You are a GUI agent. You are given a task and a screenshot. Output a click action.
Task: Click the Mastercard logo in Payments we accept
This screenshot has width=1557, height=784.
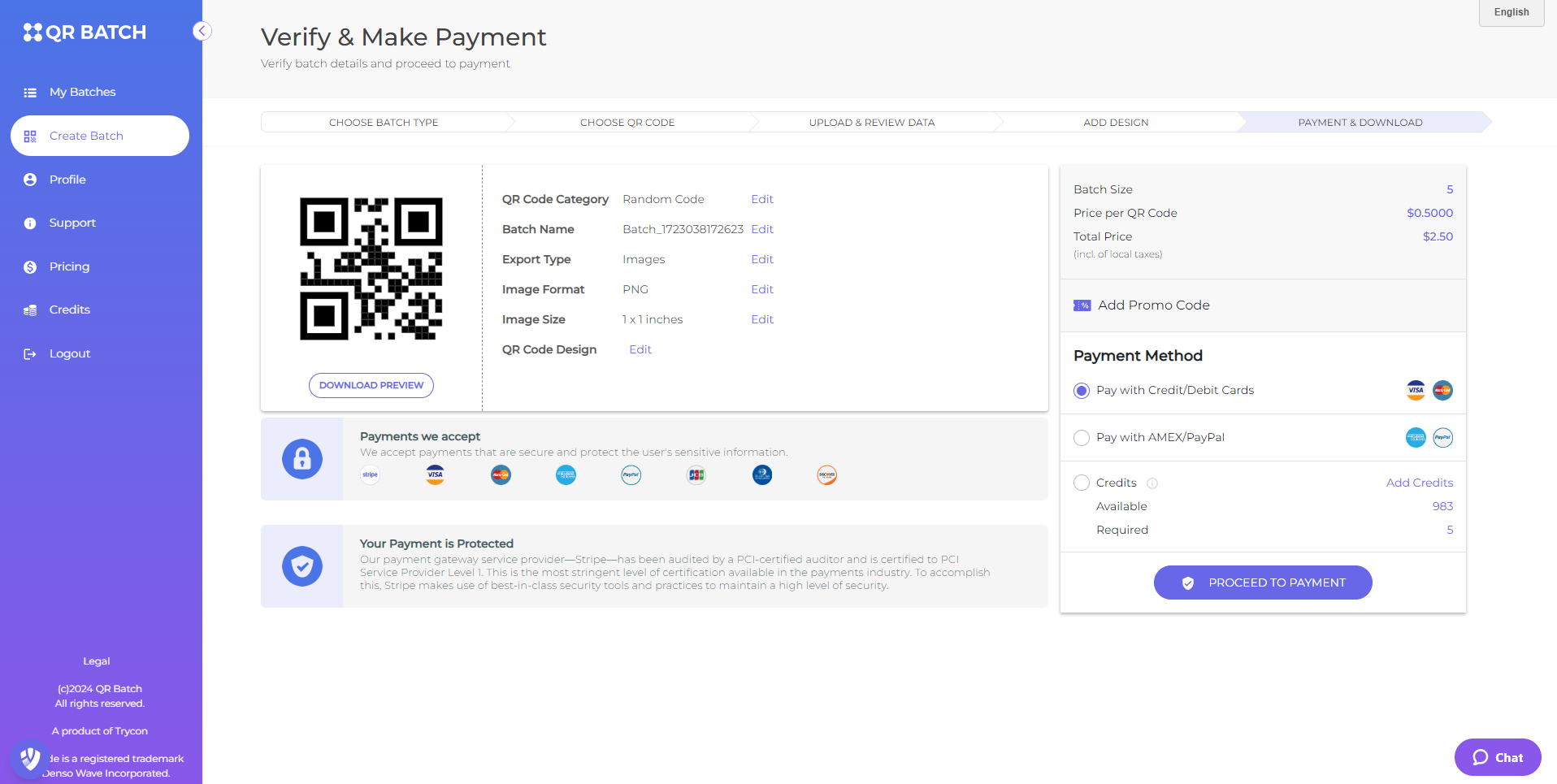pos(501,475)
